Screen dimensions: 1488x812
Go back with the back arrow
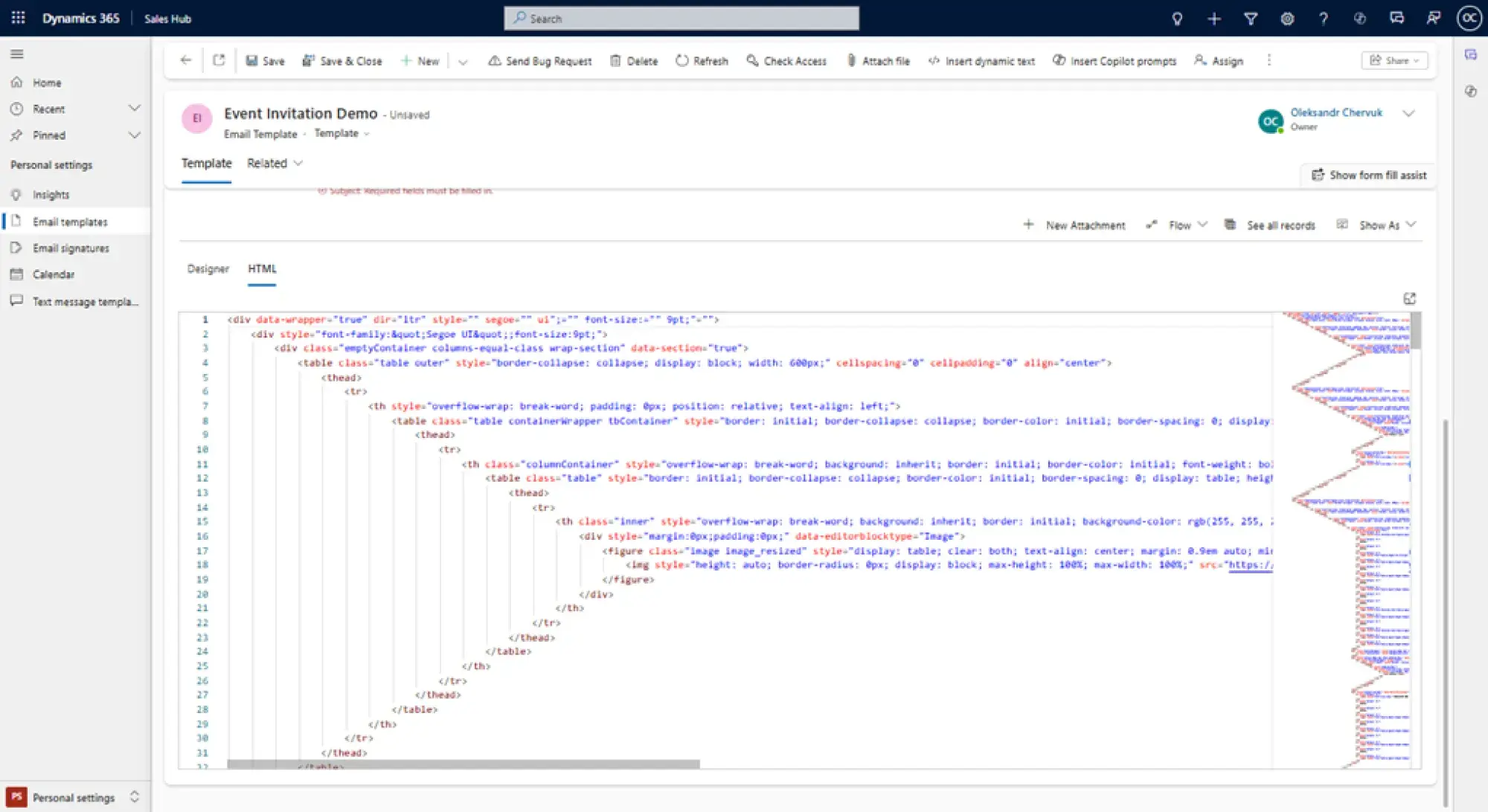click(x=186, y=60)
